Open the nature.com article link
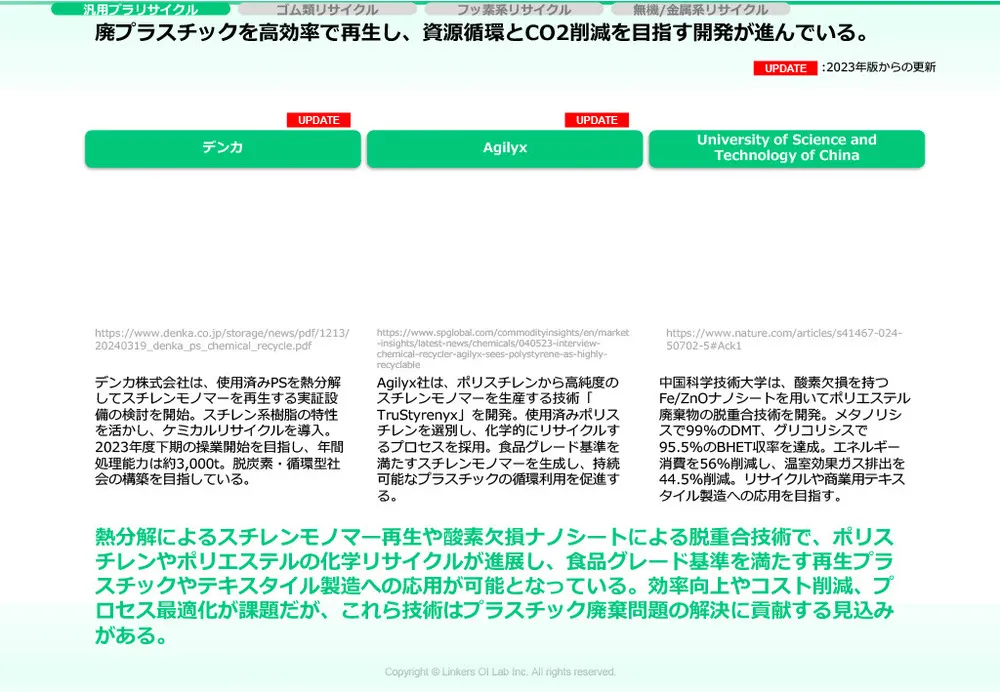Viewport: 1000px width, 692px height. point(783,339)
